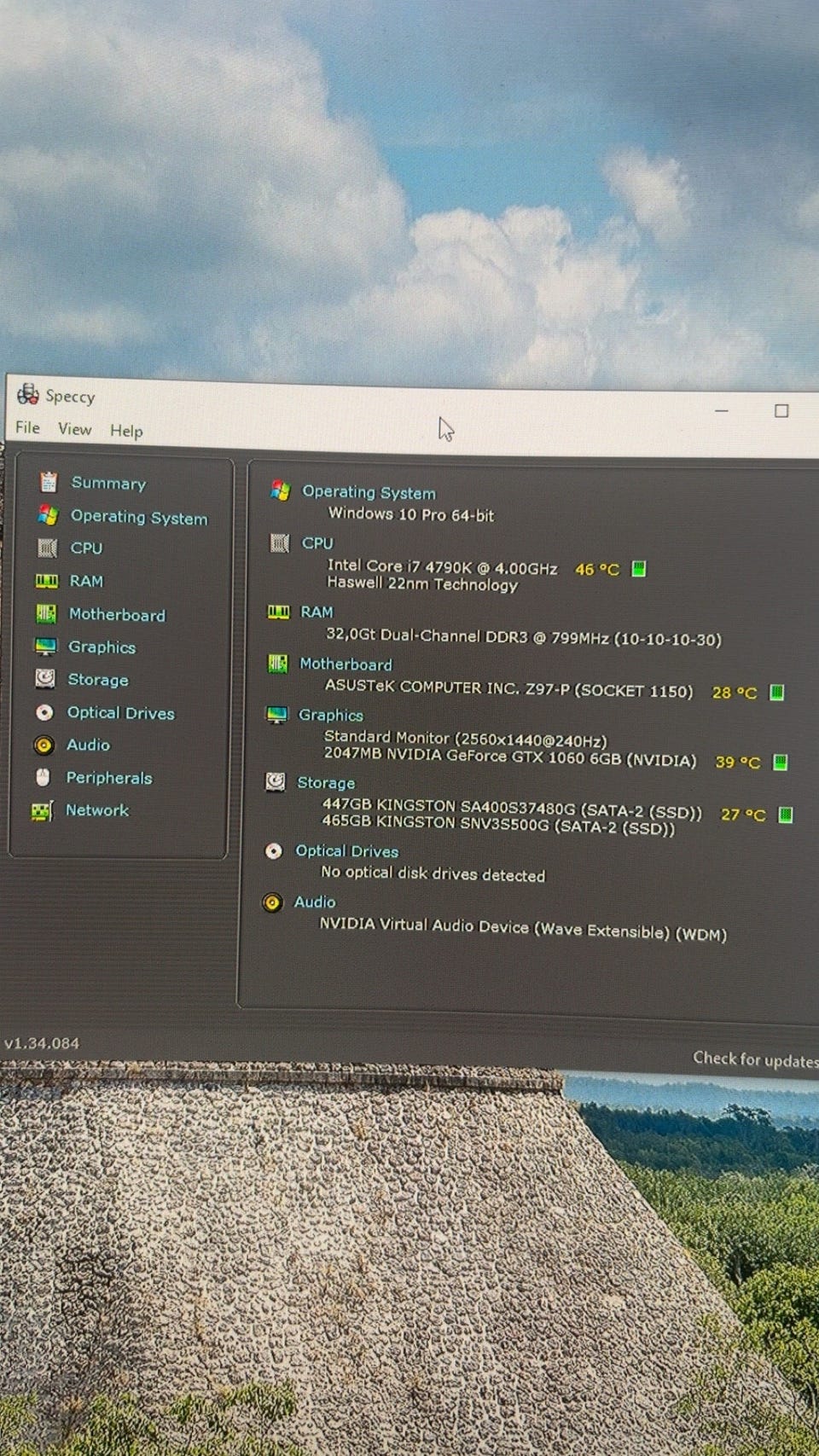Image resolution: width=819 pixels, height=1456 pixels.
Task: Click the Optical Drives disc icon in sidebar
Action: [44, 712]
